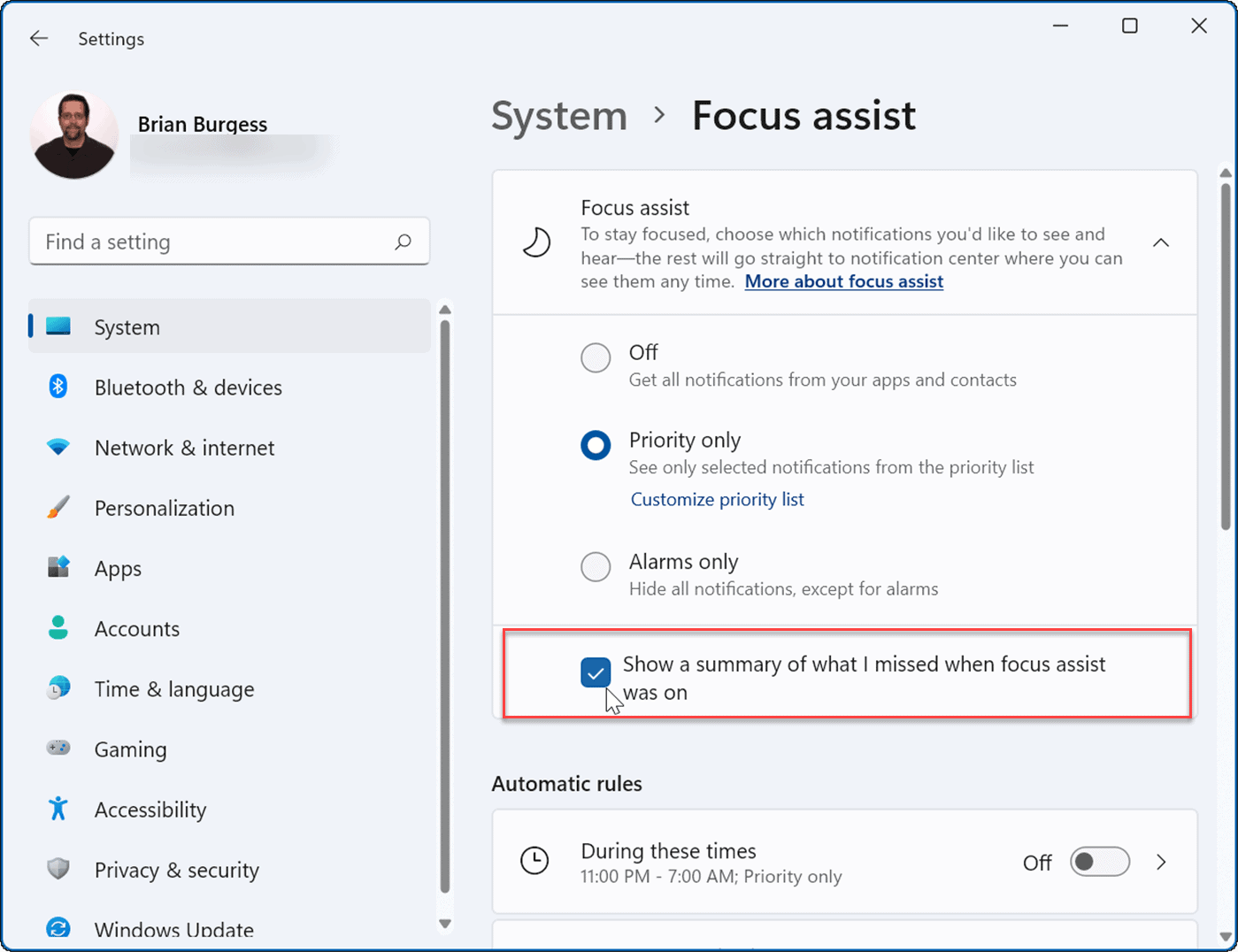
Task: Switch to Time & language settings
Action: (x=58, y=687)
